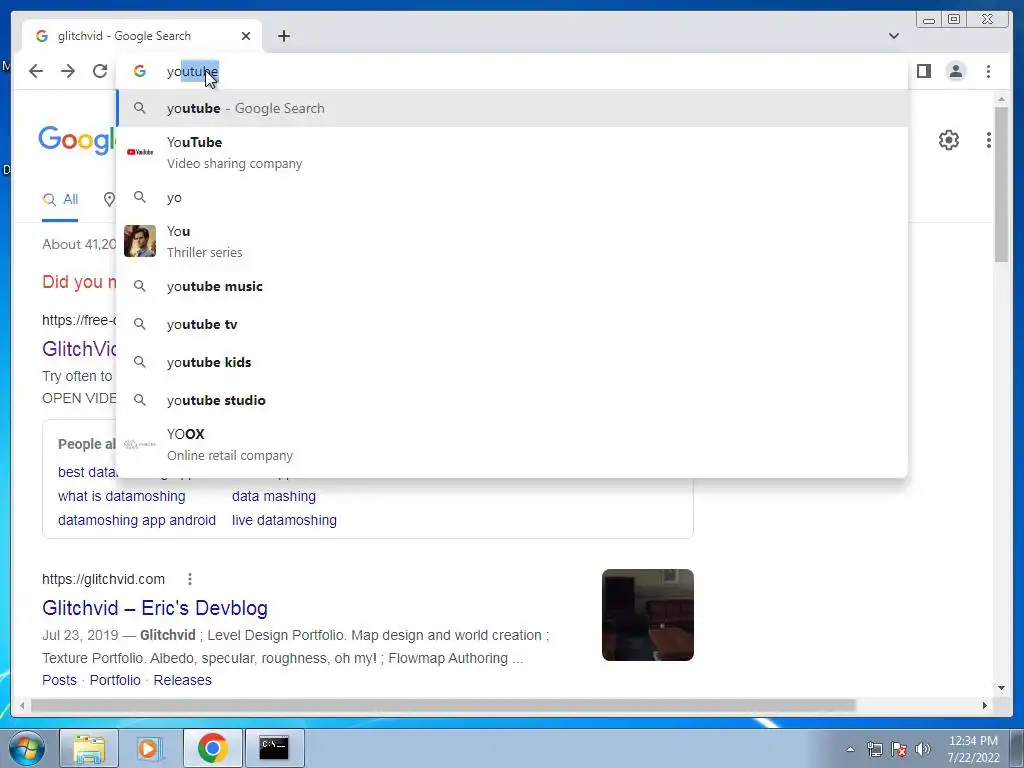Open the Windows Start menu orb

click(x=27, y=748)
